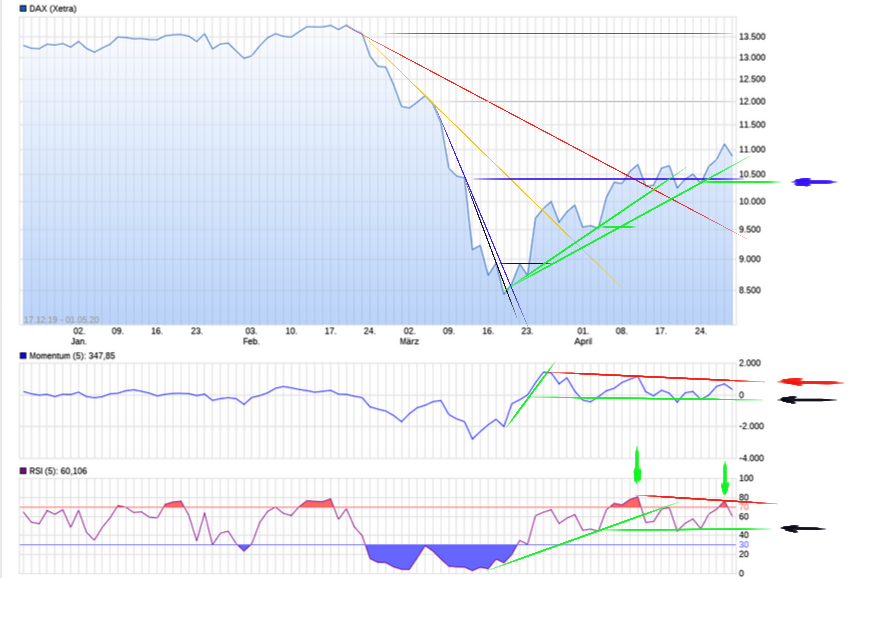Image resolution: width=896 pixels, height=640 pixels.
Task: Click the 12.000 price axis label
Action: coord(752,102)
